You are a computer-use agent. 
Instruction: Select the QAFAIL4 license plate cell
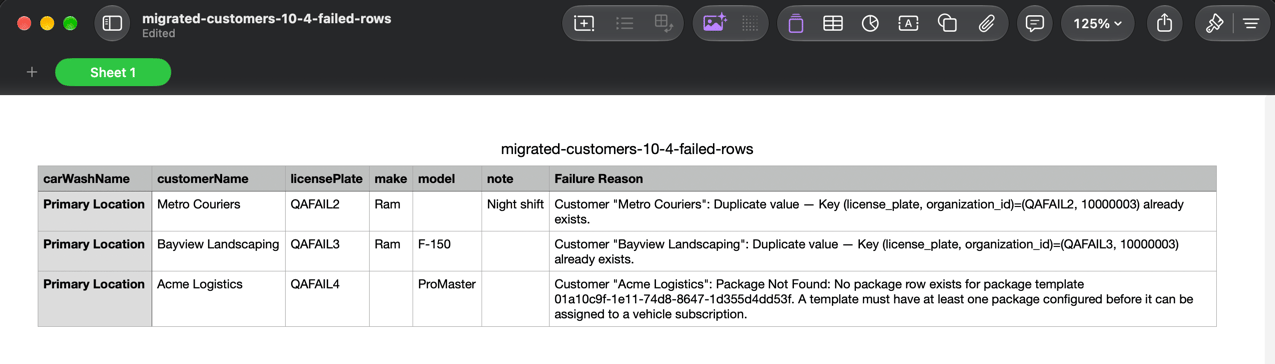click(x=328, y=299)
